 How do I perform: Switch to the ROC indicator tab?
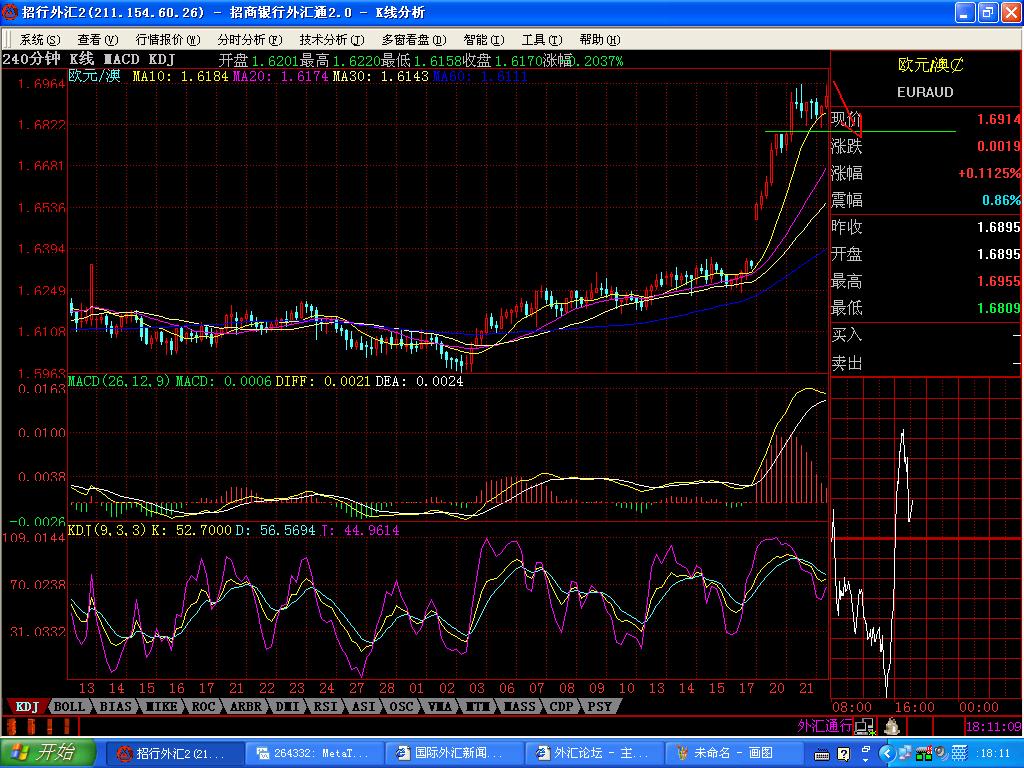point(203,707)
